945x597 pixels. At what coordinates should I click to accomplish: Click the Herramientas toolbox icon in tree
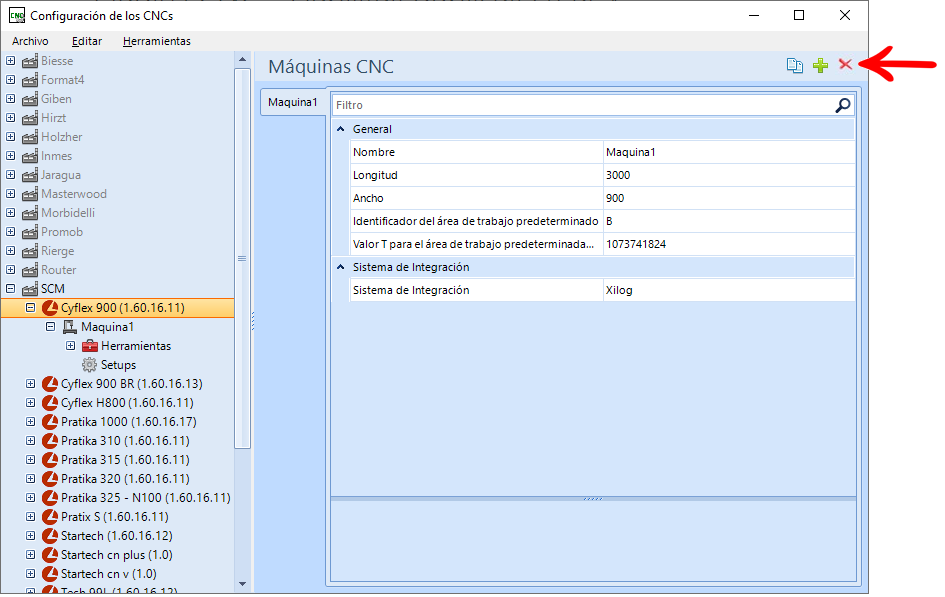click(90, 346)
